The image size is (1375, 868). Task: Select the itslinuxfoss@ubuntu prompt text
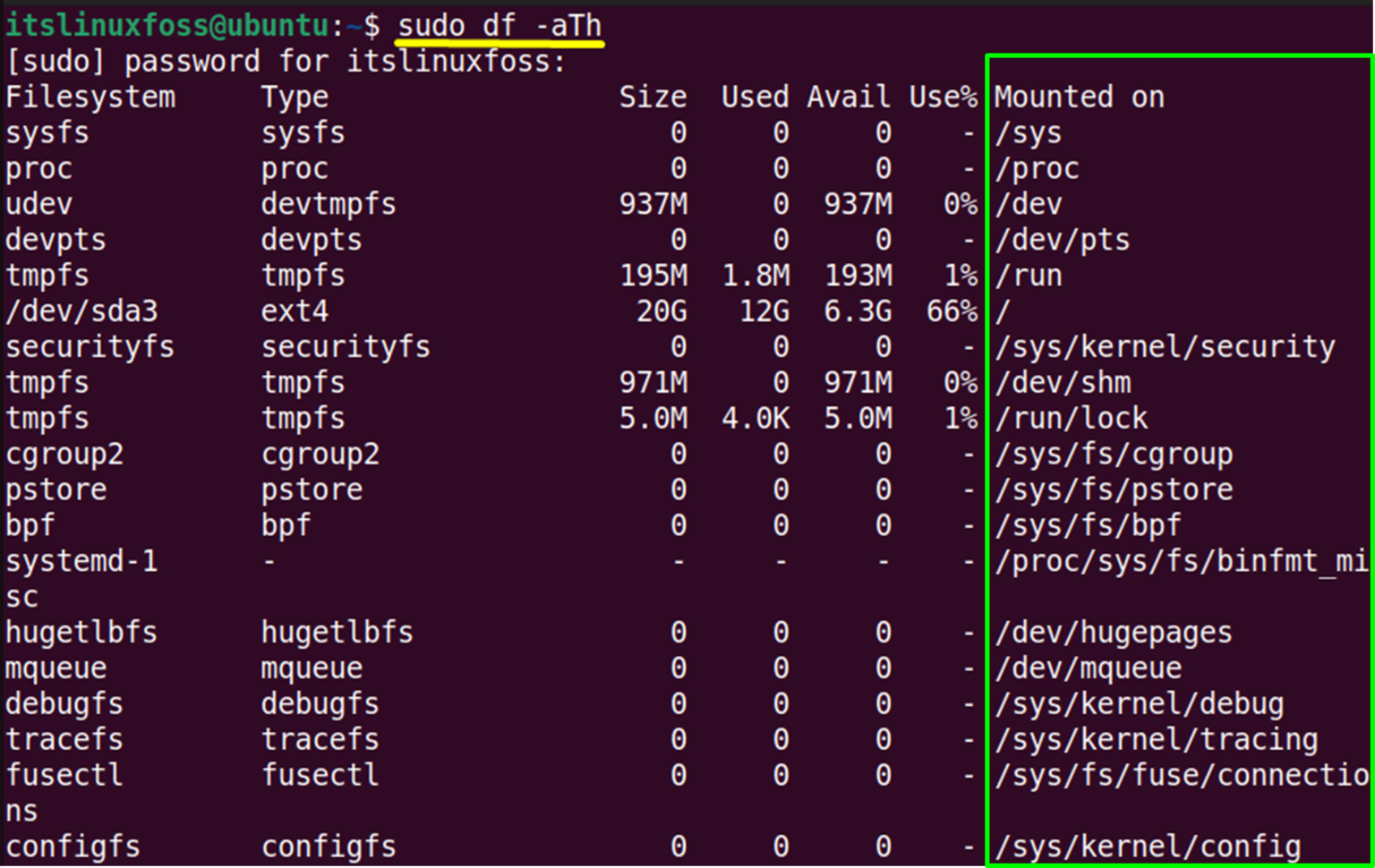(x=166, y=24)
